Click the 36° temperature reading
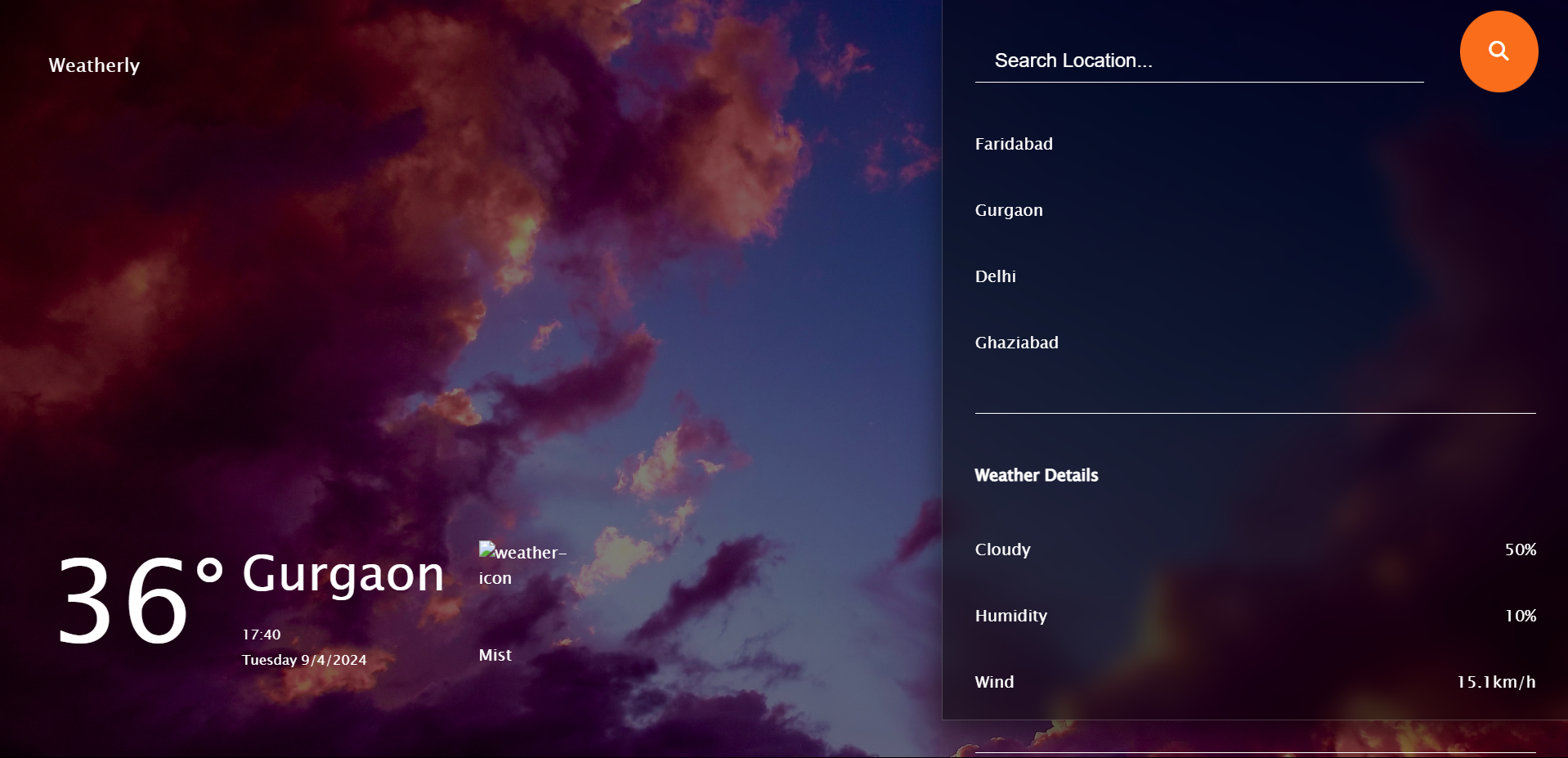The height and width of the screenshot is (758, 1568). [x=140, y=602]
